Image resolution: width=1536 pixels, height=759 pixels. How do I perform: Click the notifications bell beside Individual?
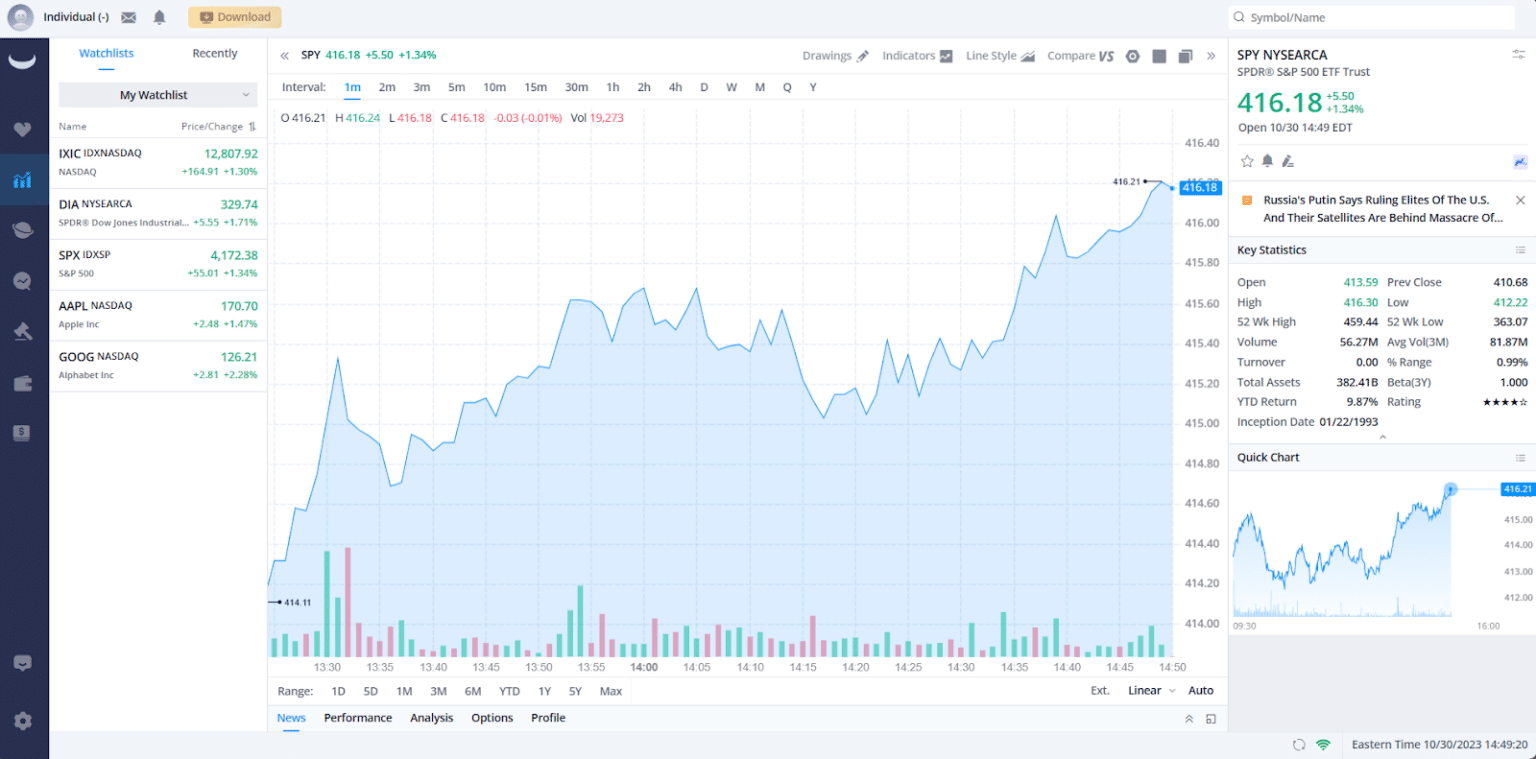[160, 17]
